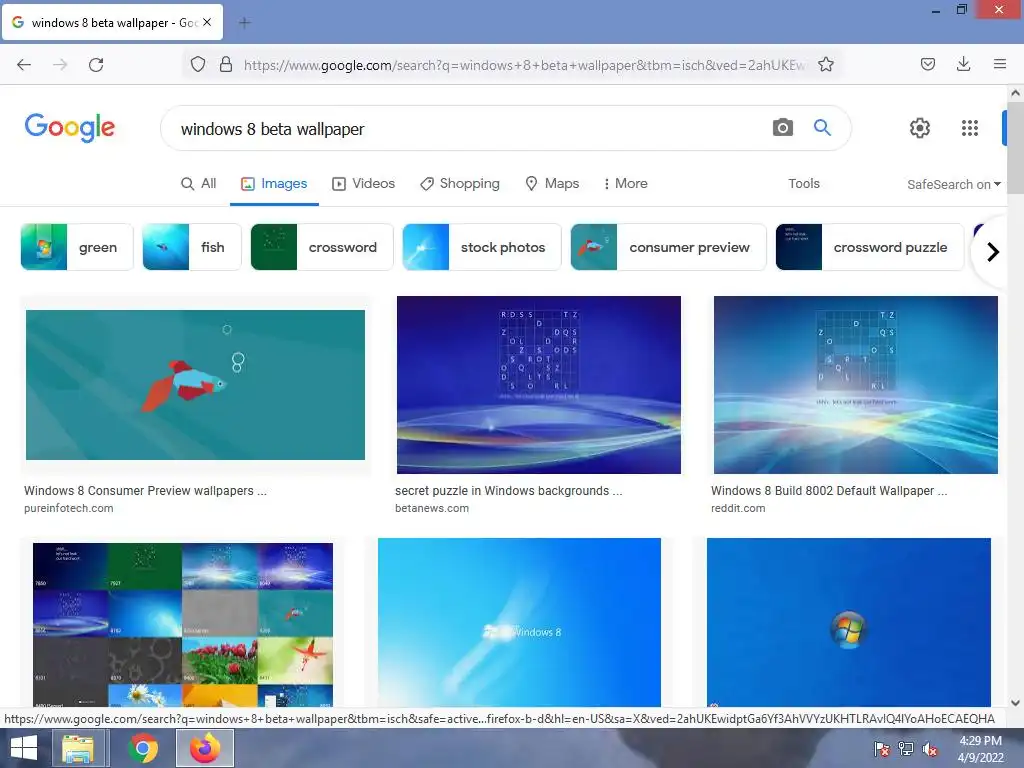1024x768 pixels.
Task: Open the Firefox downloads panel
Action: 963,64
